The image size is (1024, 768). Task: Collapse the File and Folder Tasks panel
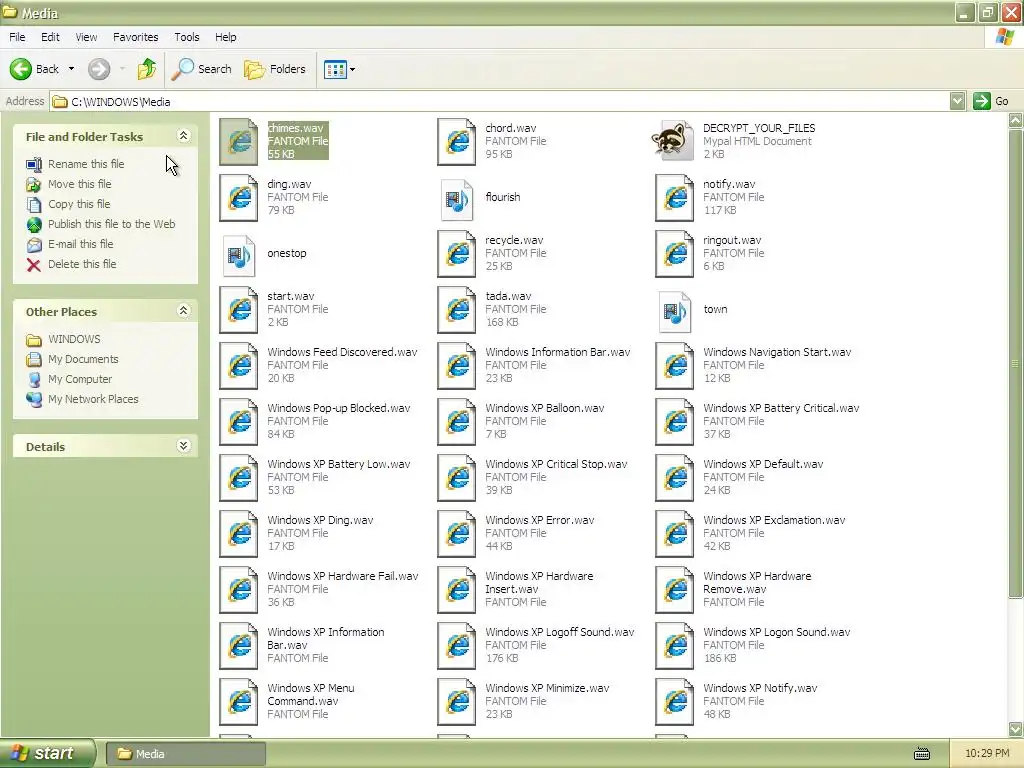pos(184,136)
